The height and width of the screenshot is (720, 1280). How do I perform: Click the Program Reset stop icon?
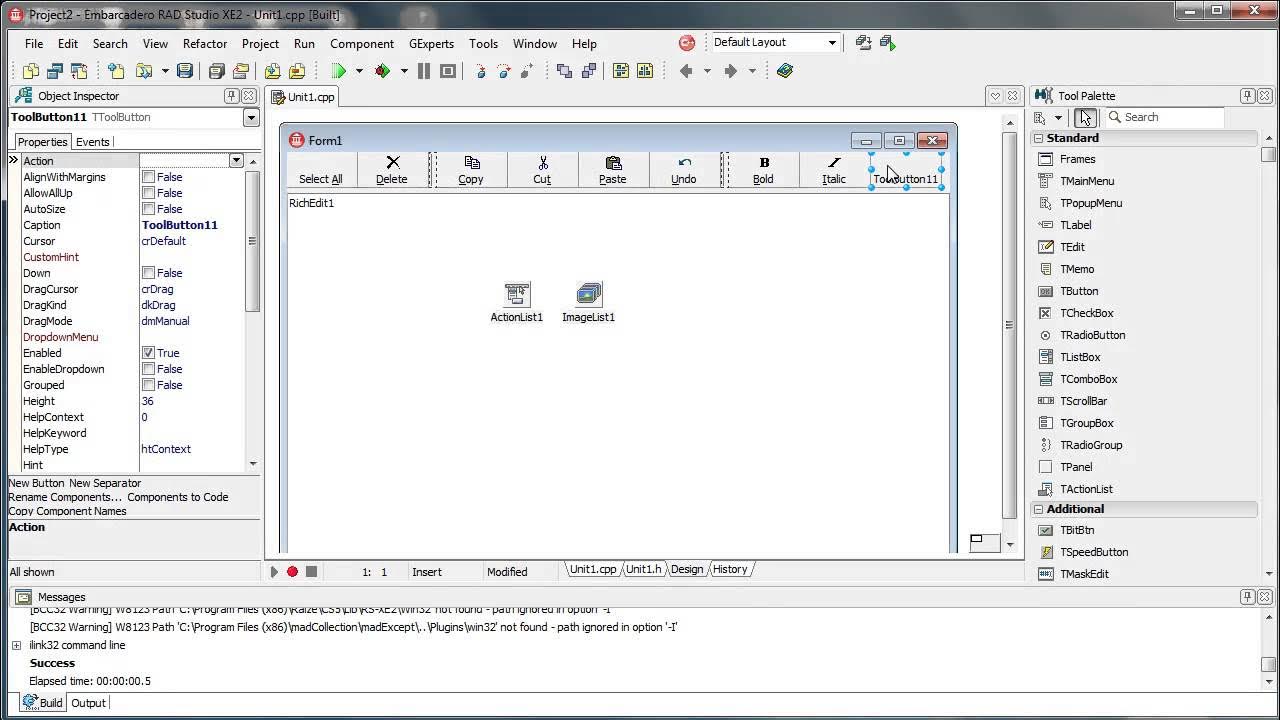tap(448, 71)
